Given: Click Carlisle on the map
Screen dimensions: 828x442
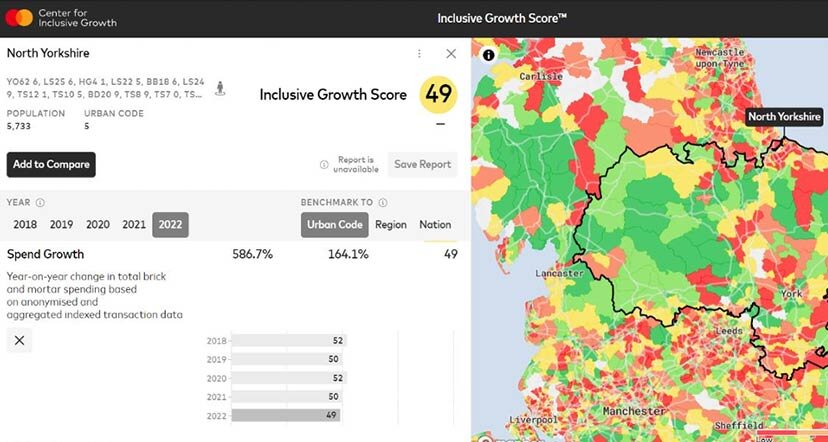Looking at the screenshot, I should (541, 77).
